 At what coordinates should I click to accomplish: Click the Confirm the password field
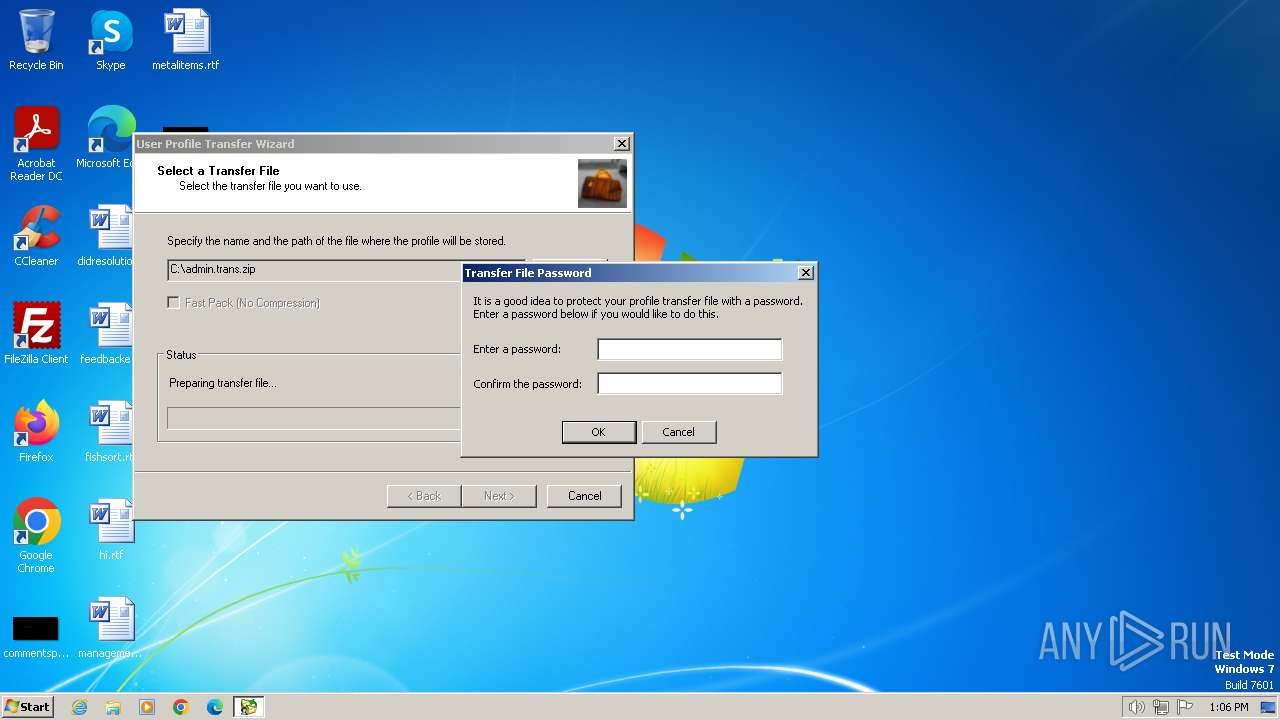pyautogui.click(x=689, y=383)
